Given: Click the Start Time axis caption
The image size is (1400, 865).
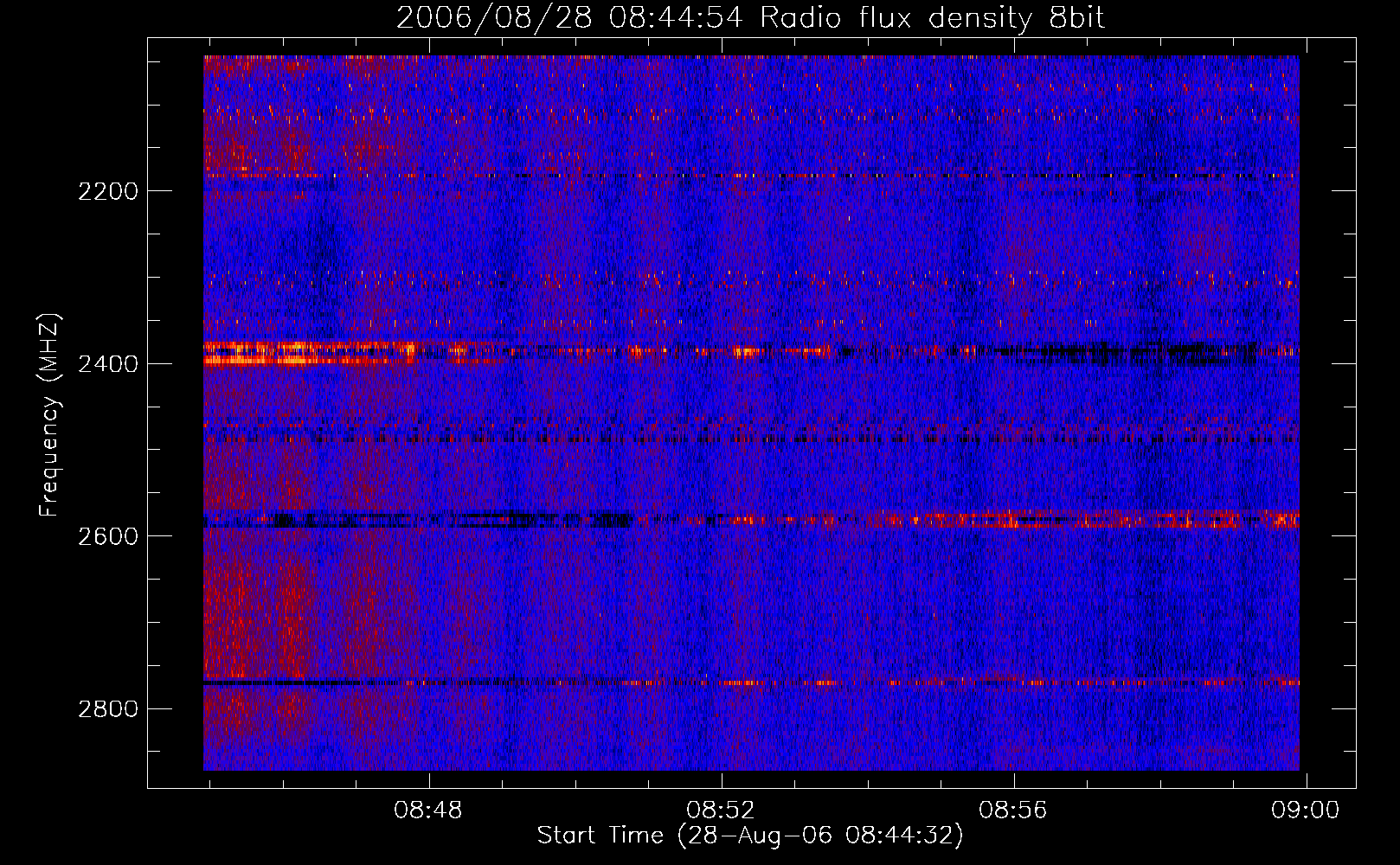Looking at the screenshot, I should pyautogui.click(x=750, y=836).
